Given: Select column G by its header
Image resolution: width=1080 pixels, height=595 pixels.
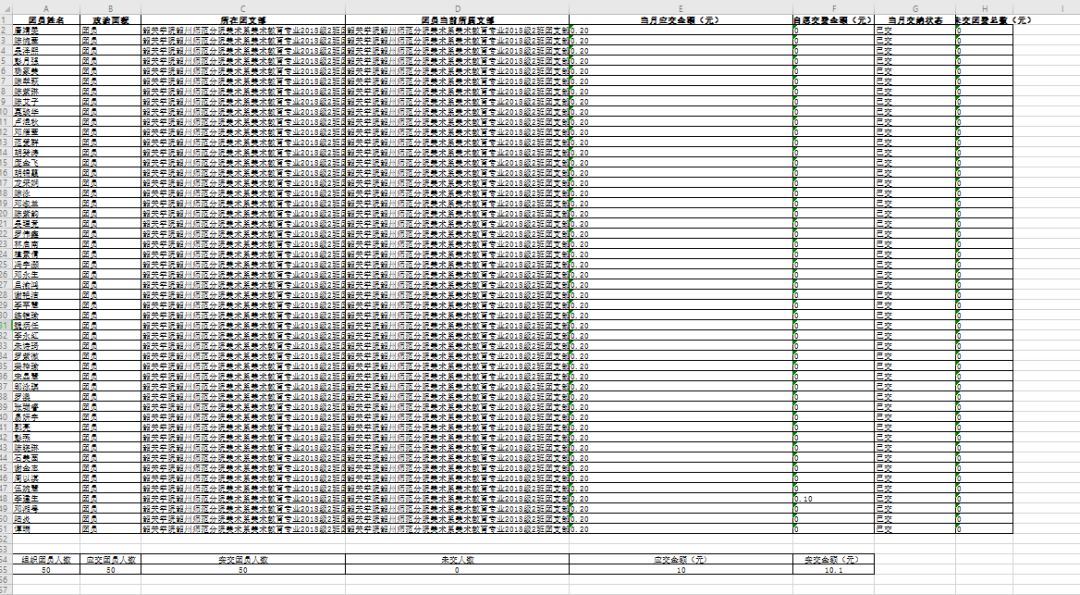Looking at the screenshot, I should 915,8.
